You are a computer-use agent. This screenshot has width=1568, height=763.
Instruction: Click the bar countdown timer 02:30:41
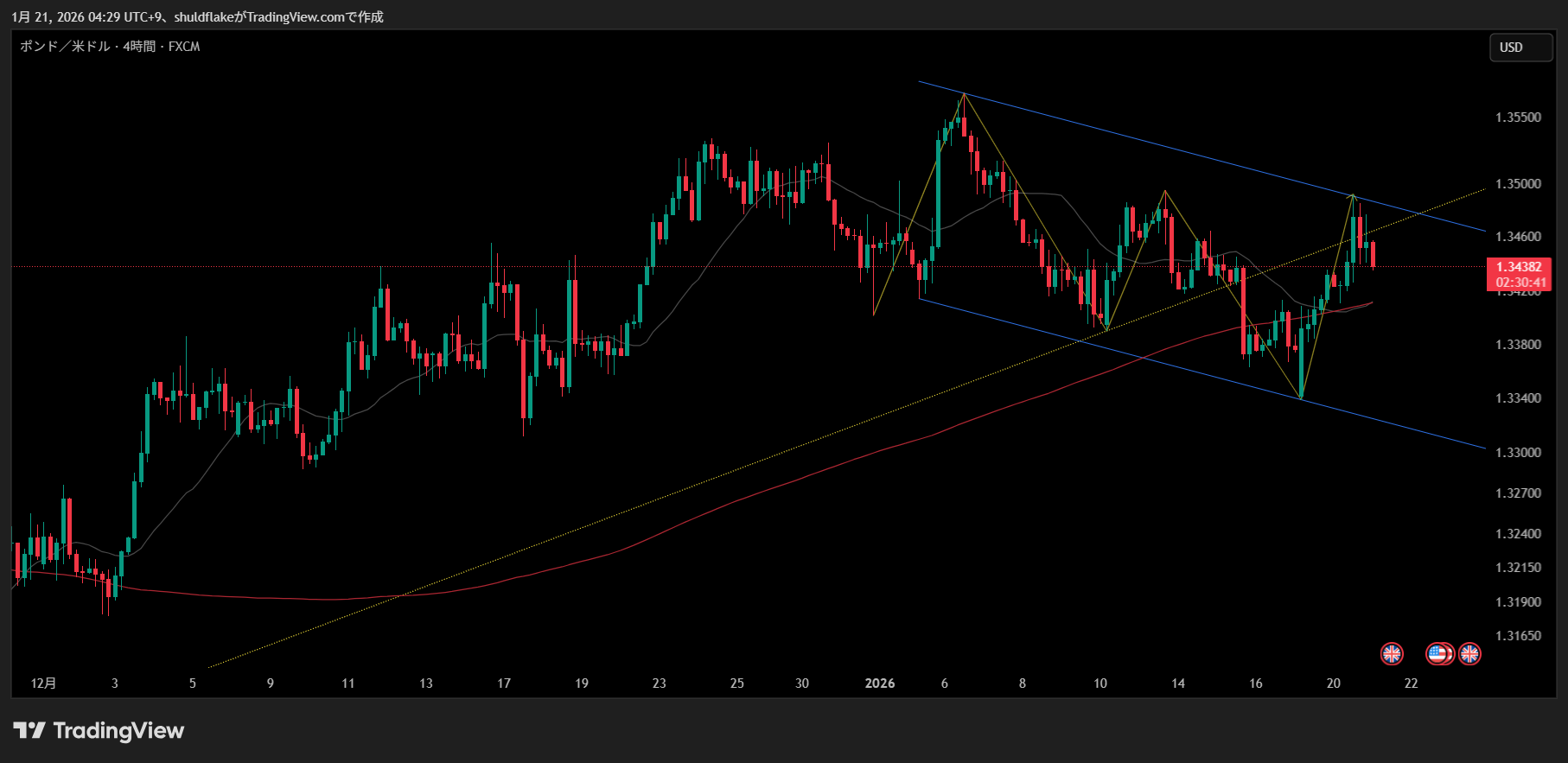(1520, 283)
